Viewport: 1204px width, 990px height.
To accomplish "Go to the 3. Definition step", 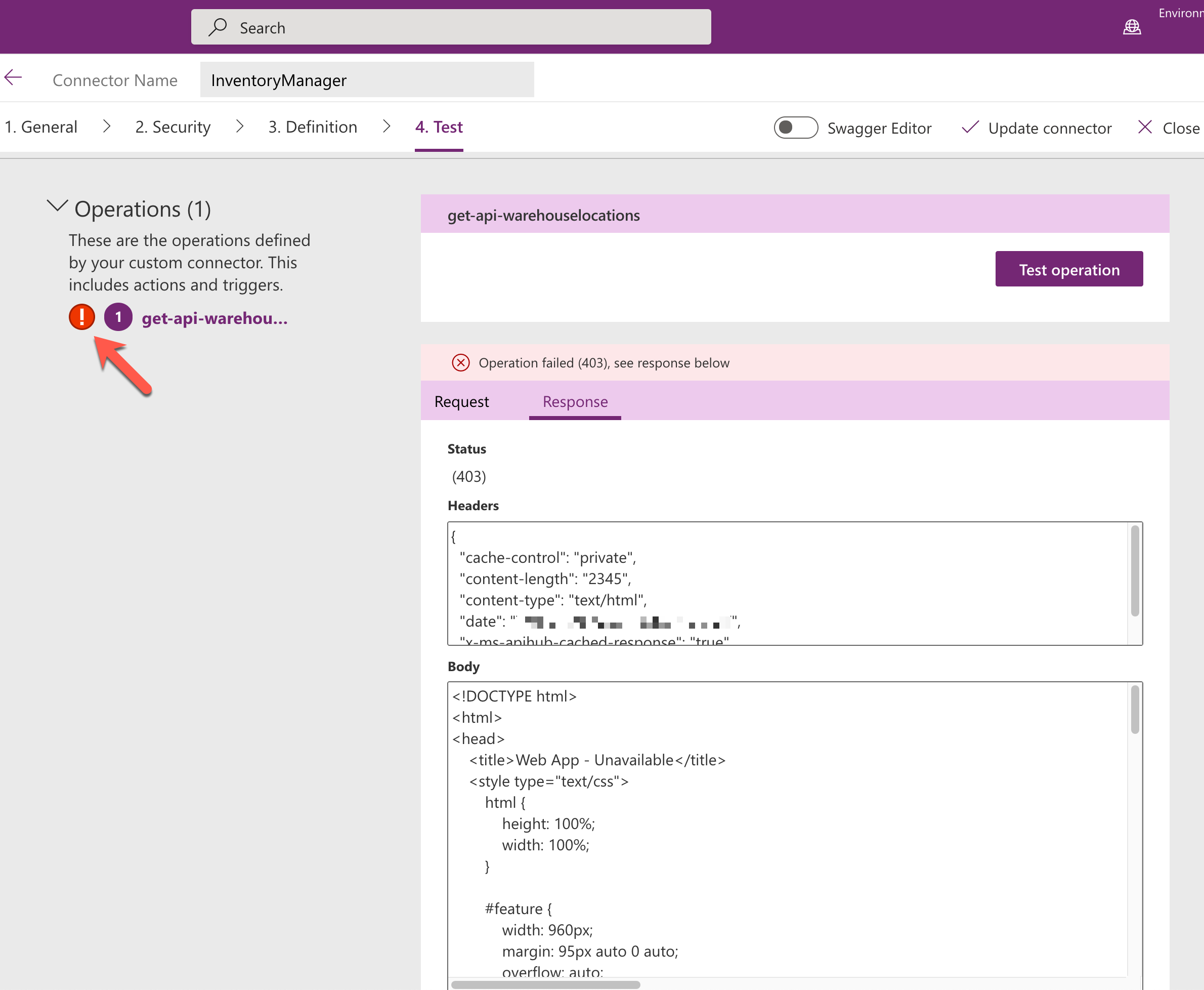I will coord(313,127).
